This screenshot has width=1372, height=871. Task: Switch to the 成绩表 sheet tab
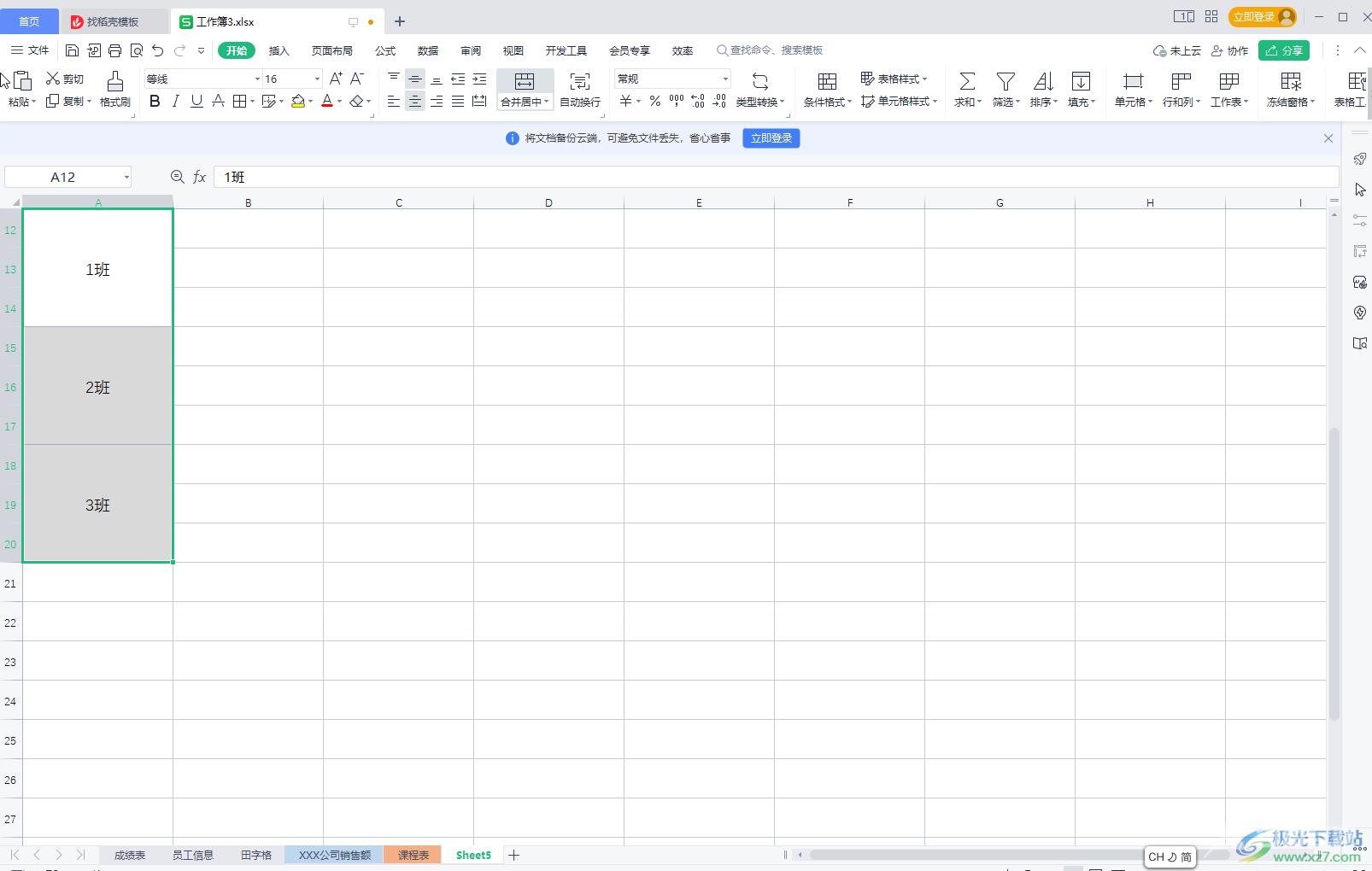(x=130, y=855)
